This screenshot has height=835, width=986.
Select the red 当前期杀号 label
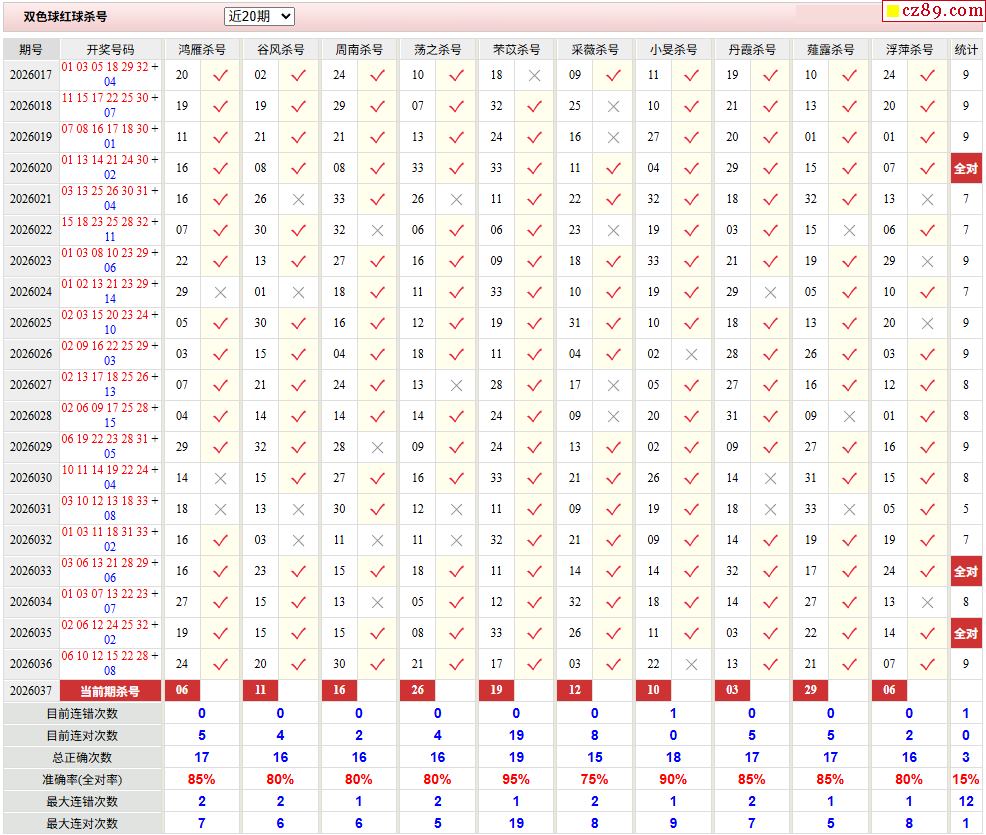[x=110, y=690]
